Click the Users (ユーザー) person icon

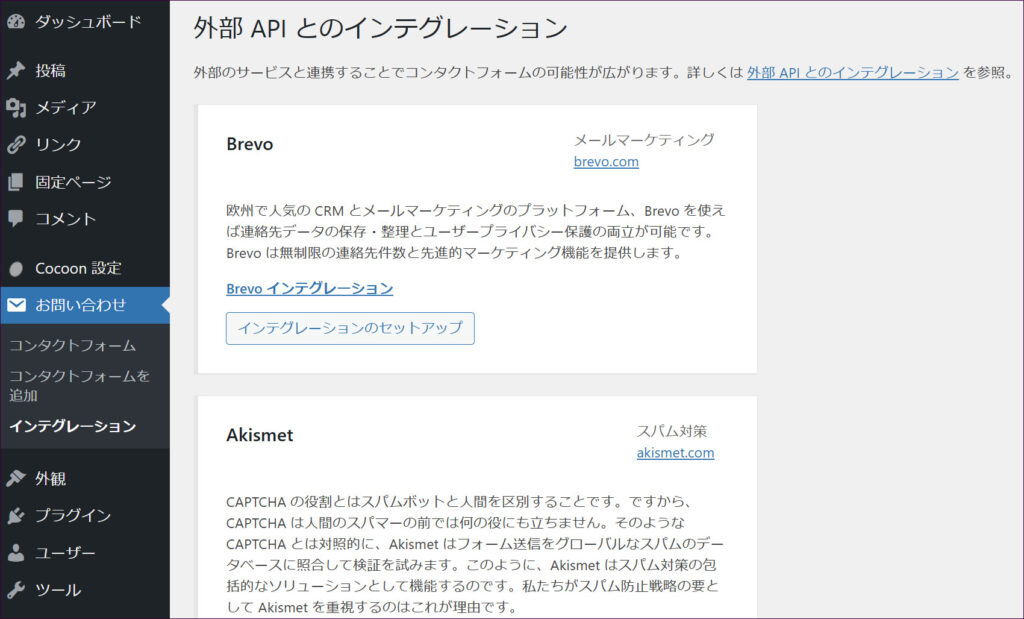tap(16, 553)
